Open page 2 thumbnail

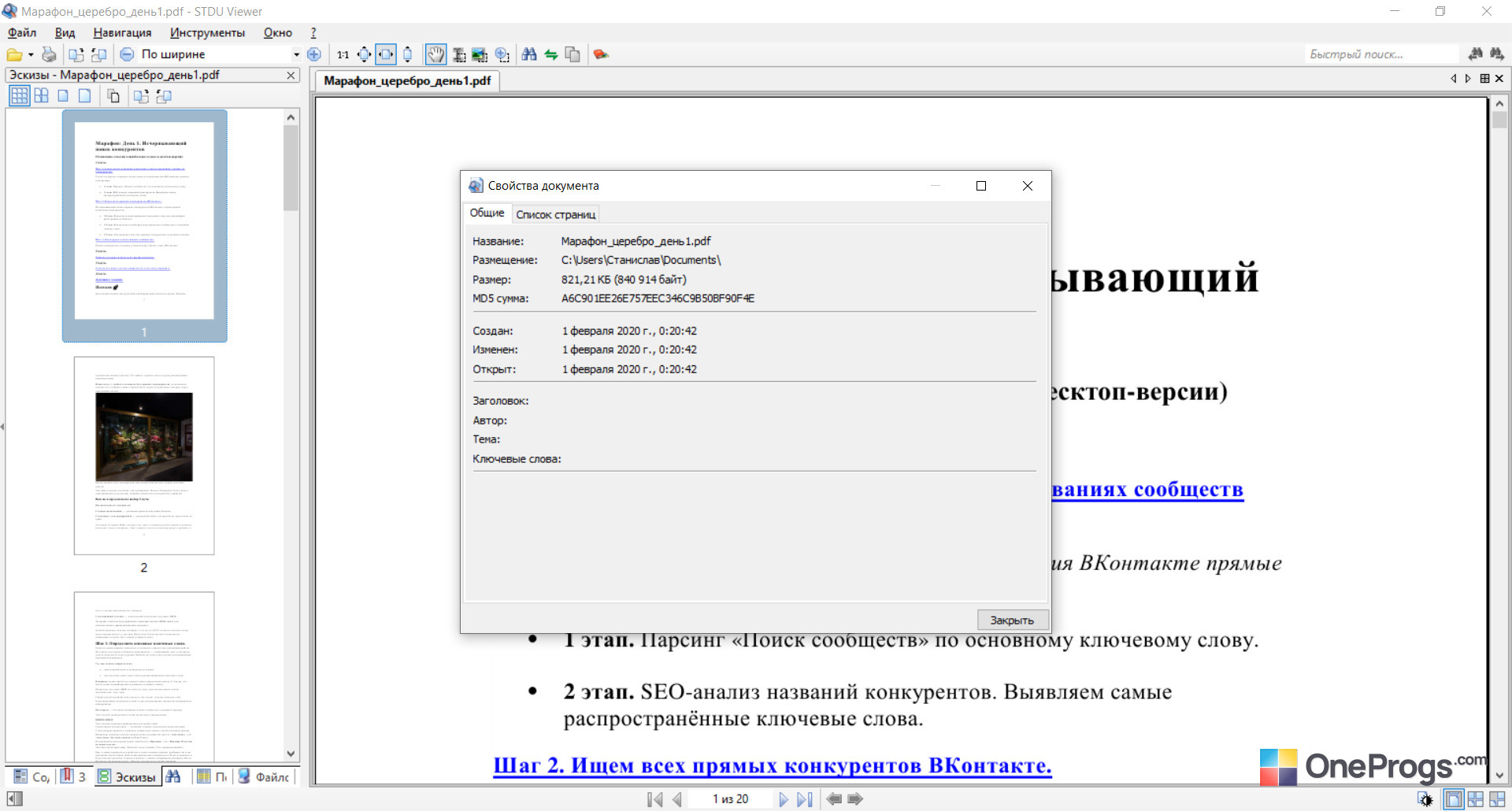coord(144,455)
